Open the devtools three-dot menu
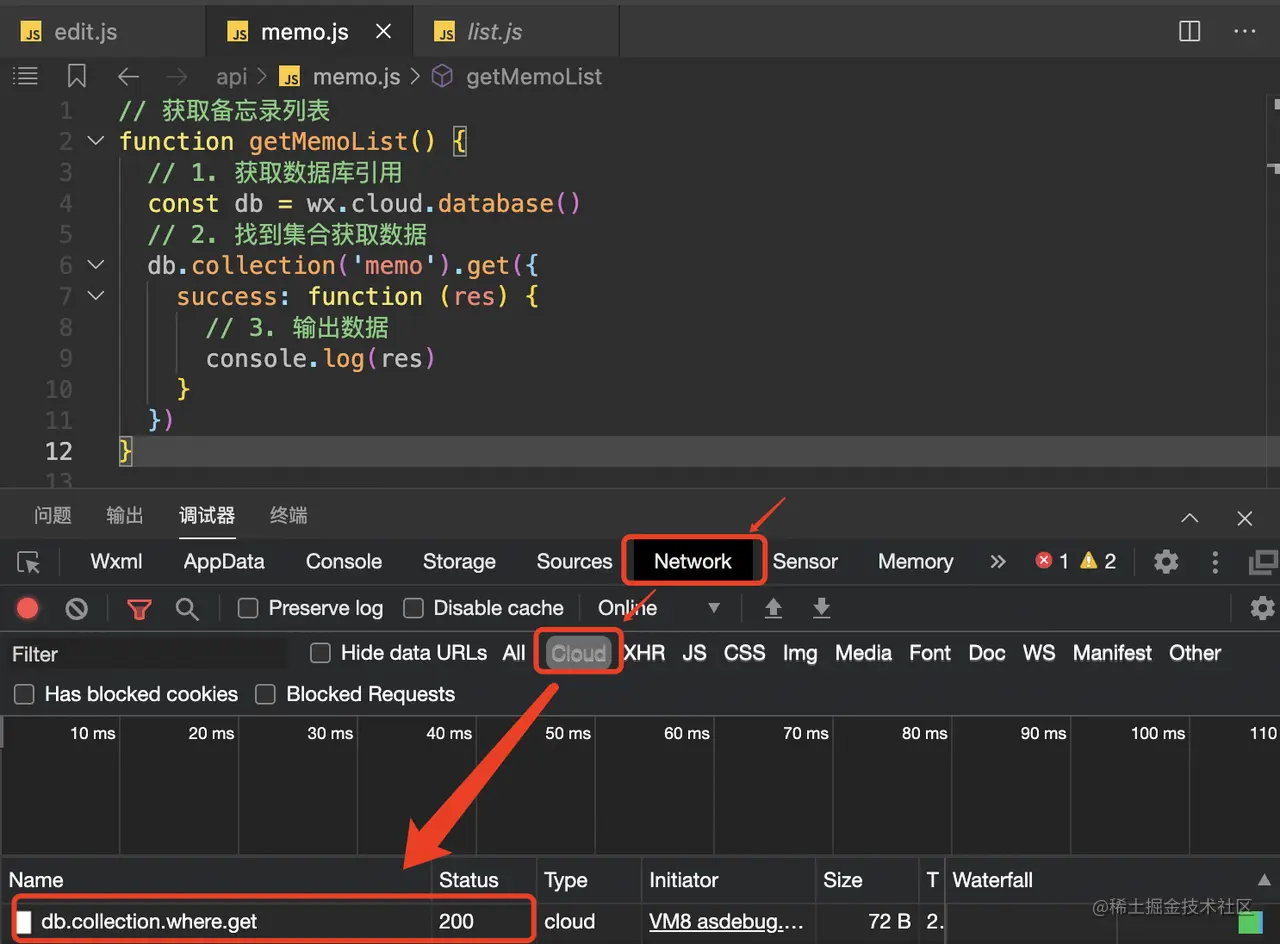The image size is (1280, 944). pyautogui.click(x=1215, y=562)
